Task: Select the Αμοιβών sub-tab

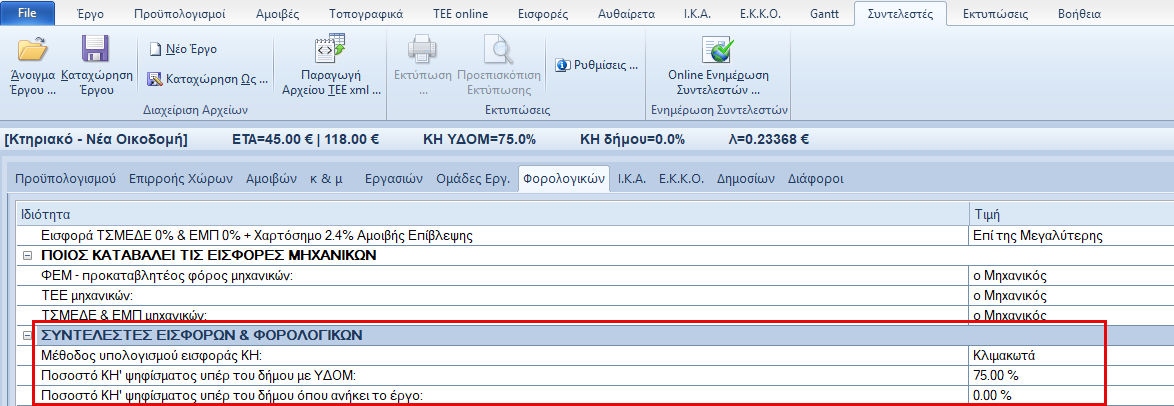Action: pos(272,179)
